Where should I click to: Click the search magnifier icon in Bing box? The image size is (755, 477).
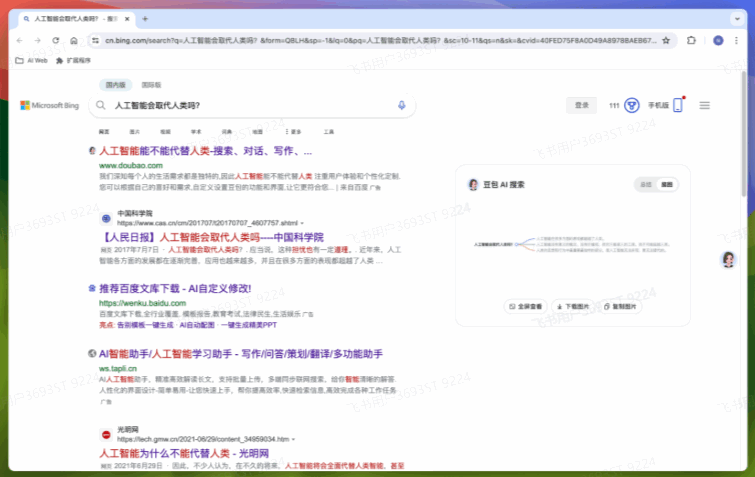coord(103,105)
